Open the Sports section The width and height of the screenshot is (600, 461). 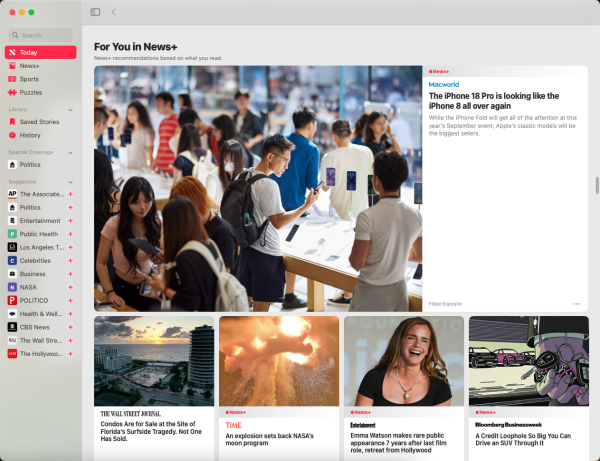coord(41,79)
